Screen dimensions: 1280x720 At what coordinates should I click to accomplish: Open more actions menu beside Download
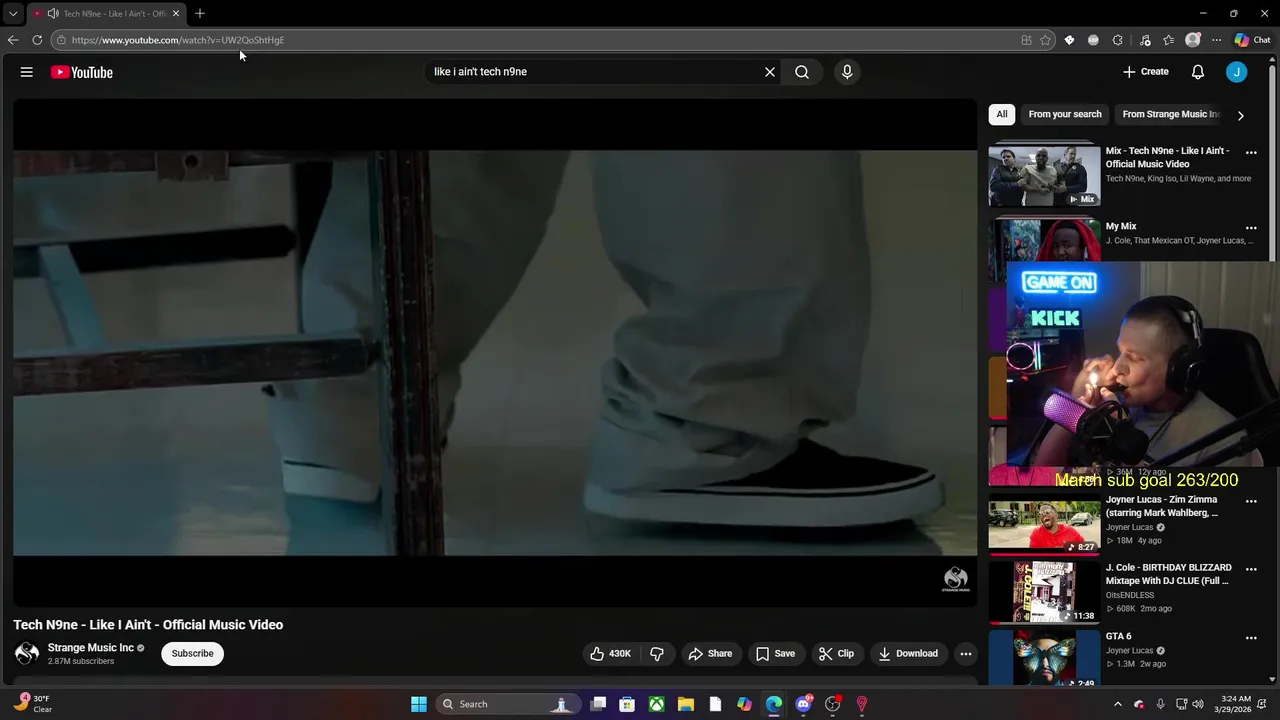966,654
